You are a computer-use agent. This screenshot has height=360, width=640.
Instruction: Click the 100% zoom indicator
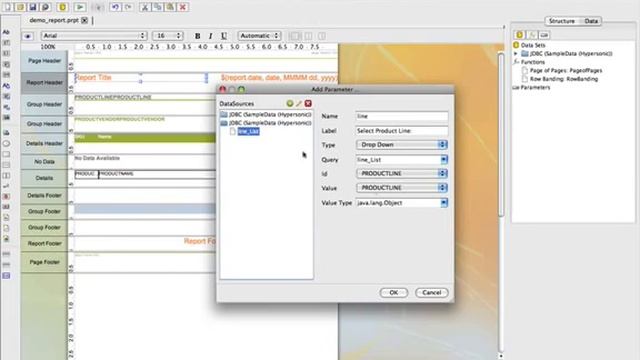point(48,47)
